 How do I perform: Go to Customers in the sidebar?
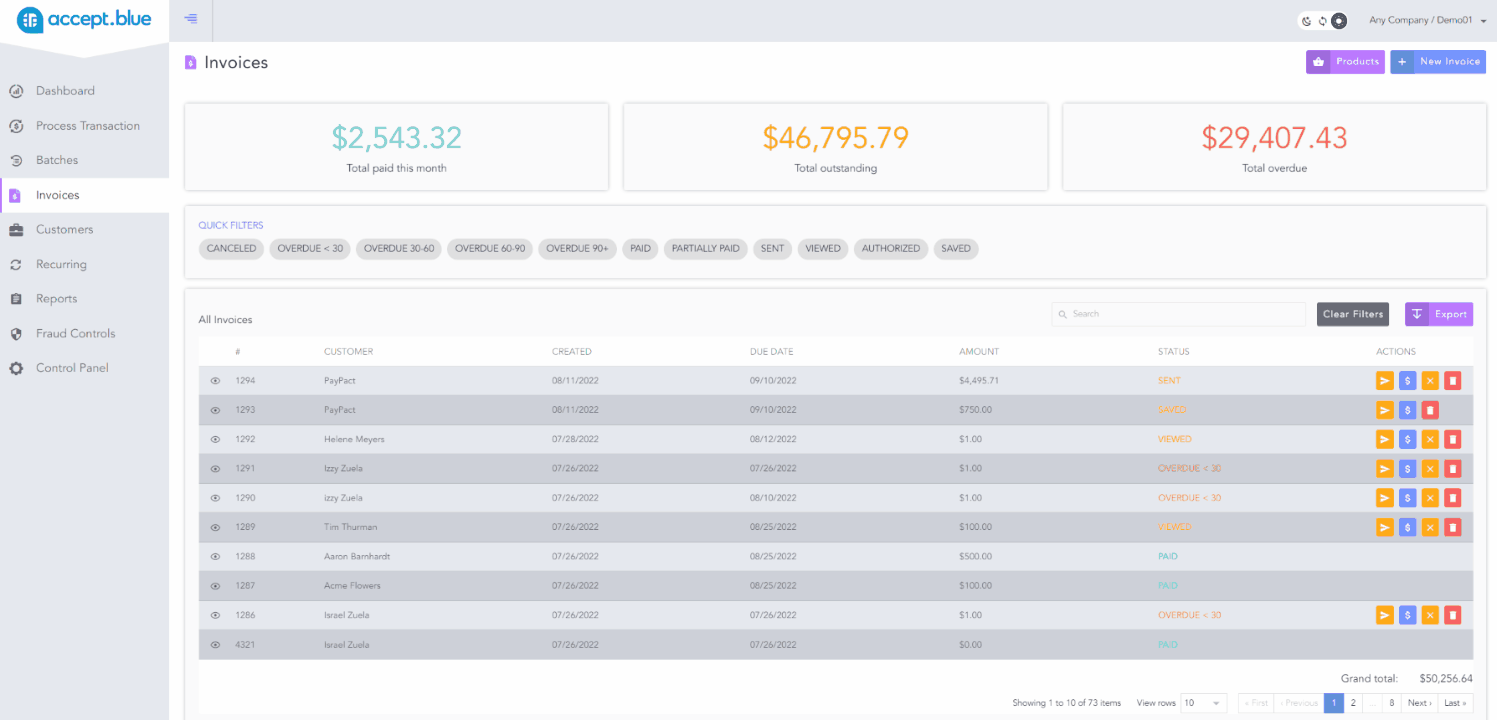[64, 229]
